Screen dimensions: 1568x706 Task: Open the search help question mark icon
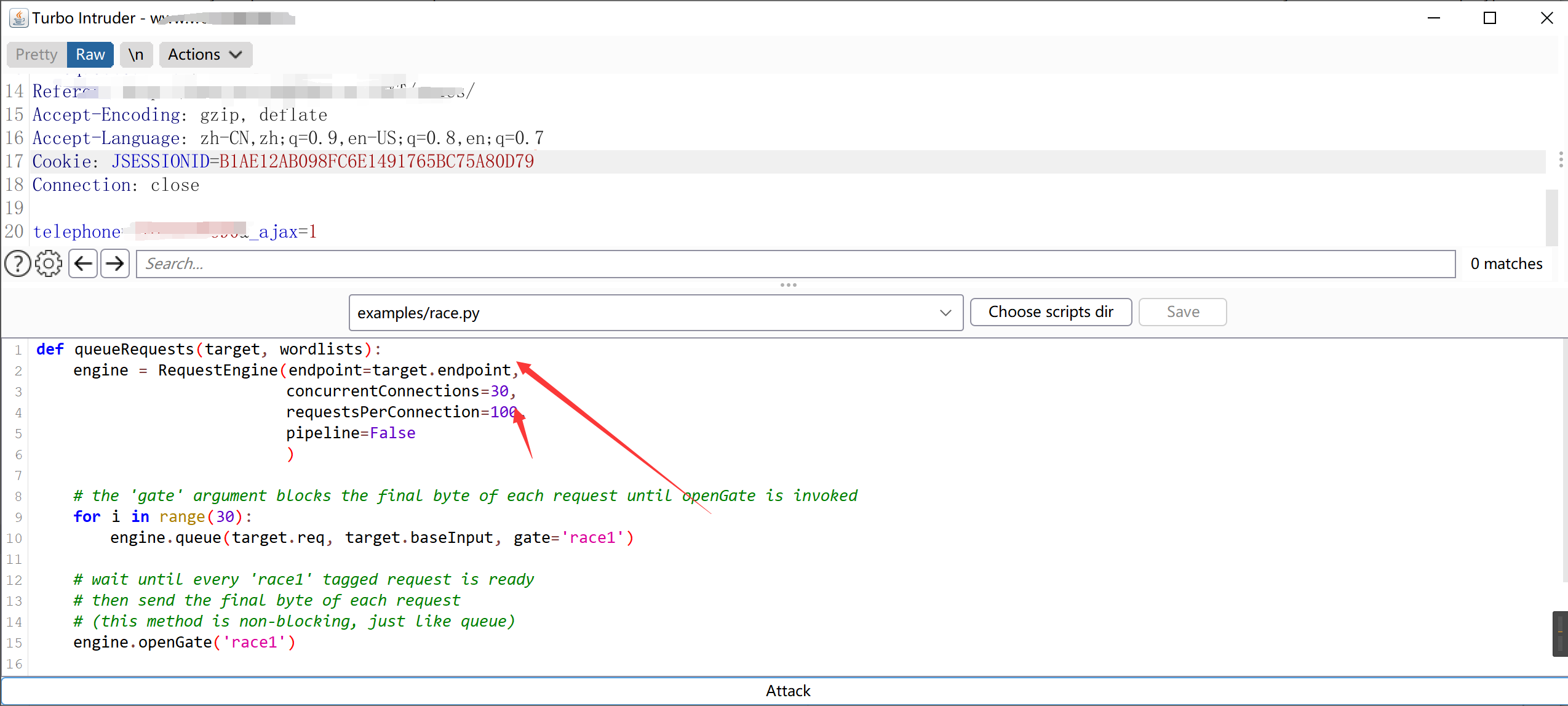17,264
